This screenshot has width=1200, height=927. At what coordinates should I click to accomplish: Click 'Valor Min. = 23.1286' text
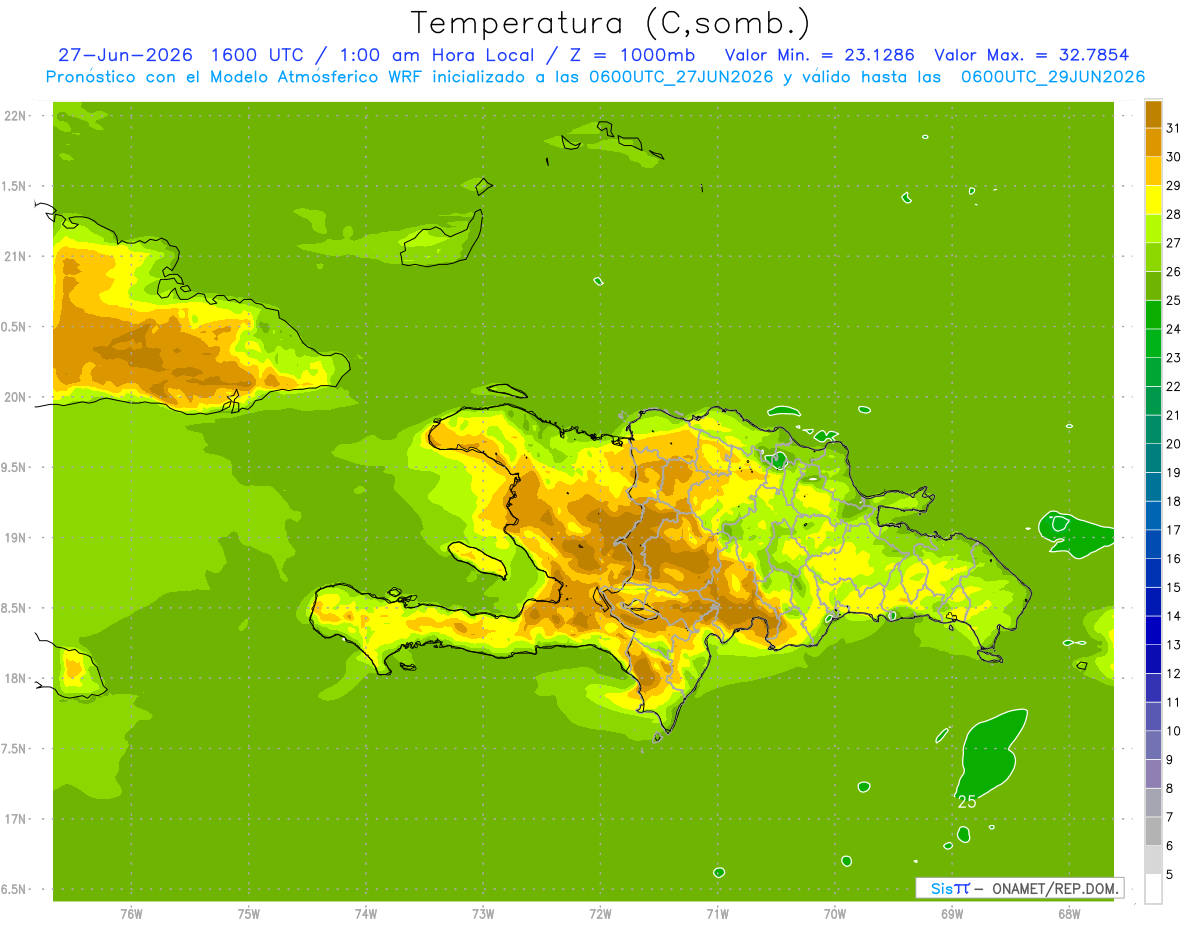pyautogui.click(x=819, y=55)
